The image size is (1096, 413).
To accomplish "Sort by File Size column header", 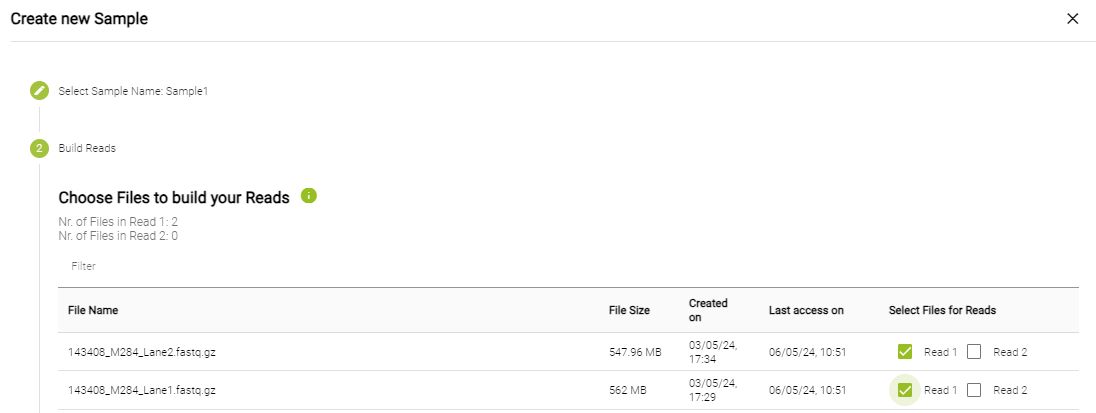I will [629, 310].
